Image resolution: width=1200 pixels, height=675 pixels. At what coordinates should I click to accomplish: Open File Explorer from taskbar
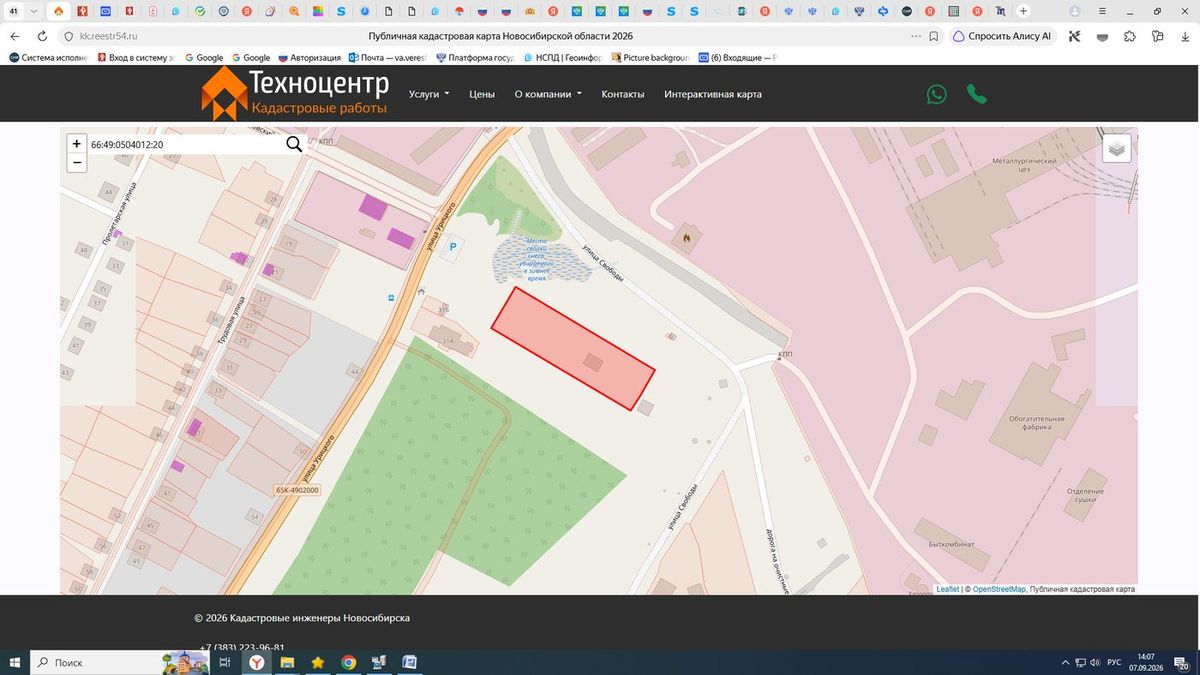click(x=287, y=662)
